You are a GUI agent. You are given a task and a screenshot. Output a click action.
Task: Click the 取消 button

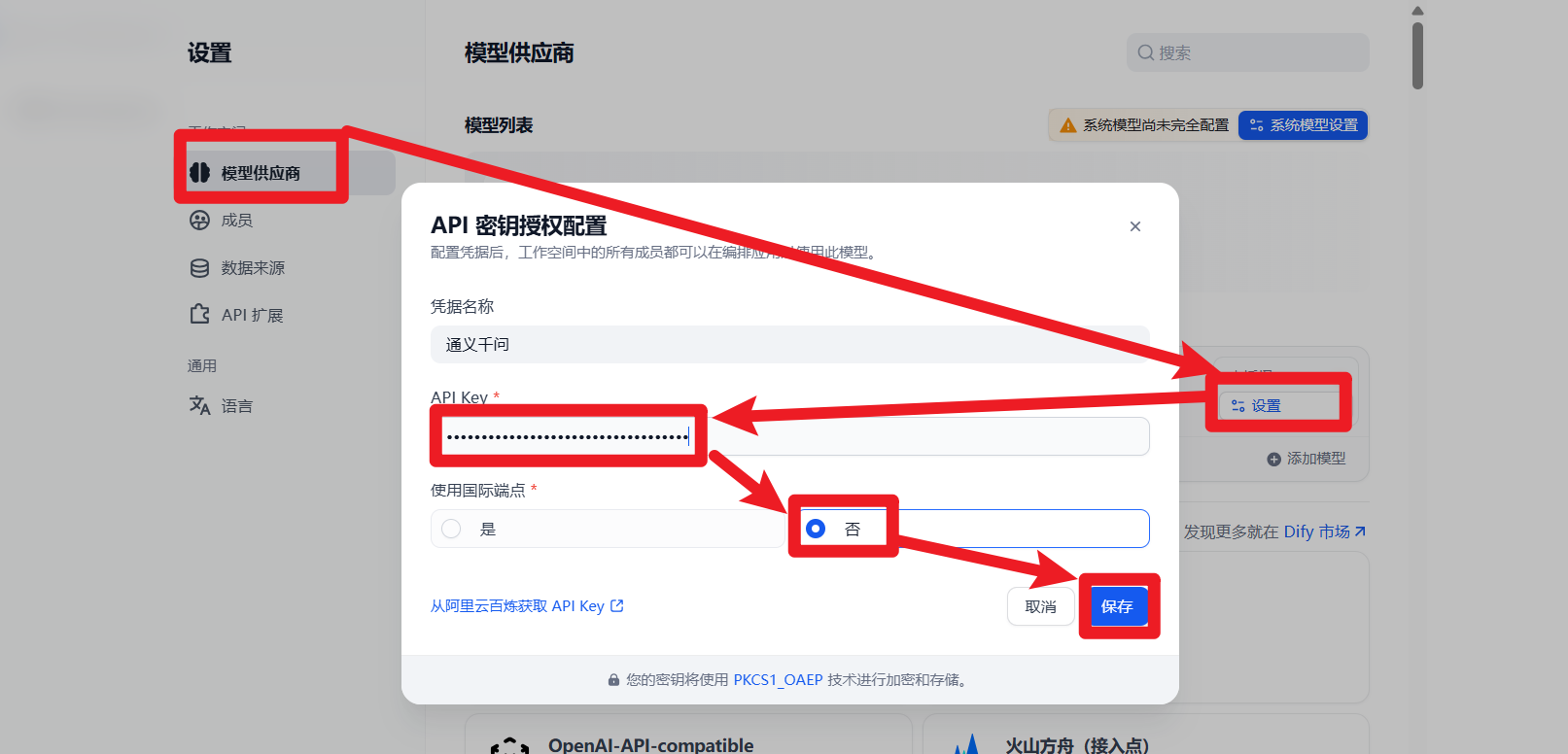point(1040,606)
